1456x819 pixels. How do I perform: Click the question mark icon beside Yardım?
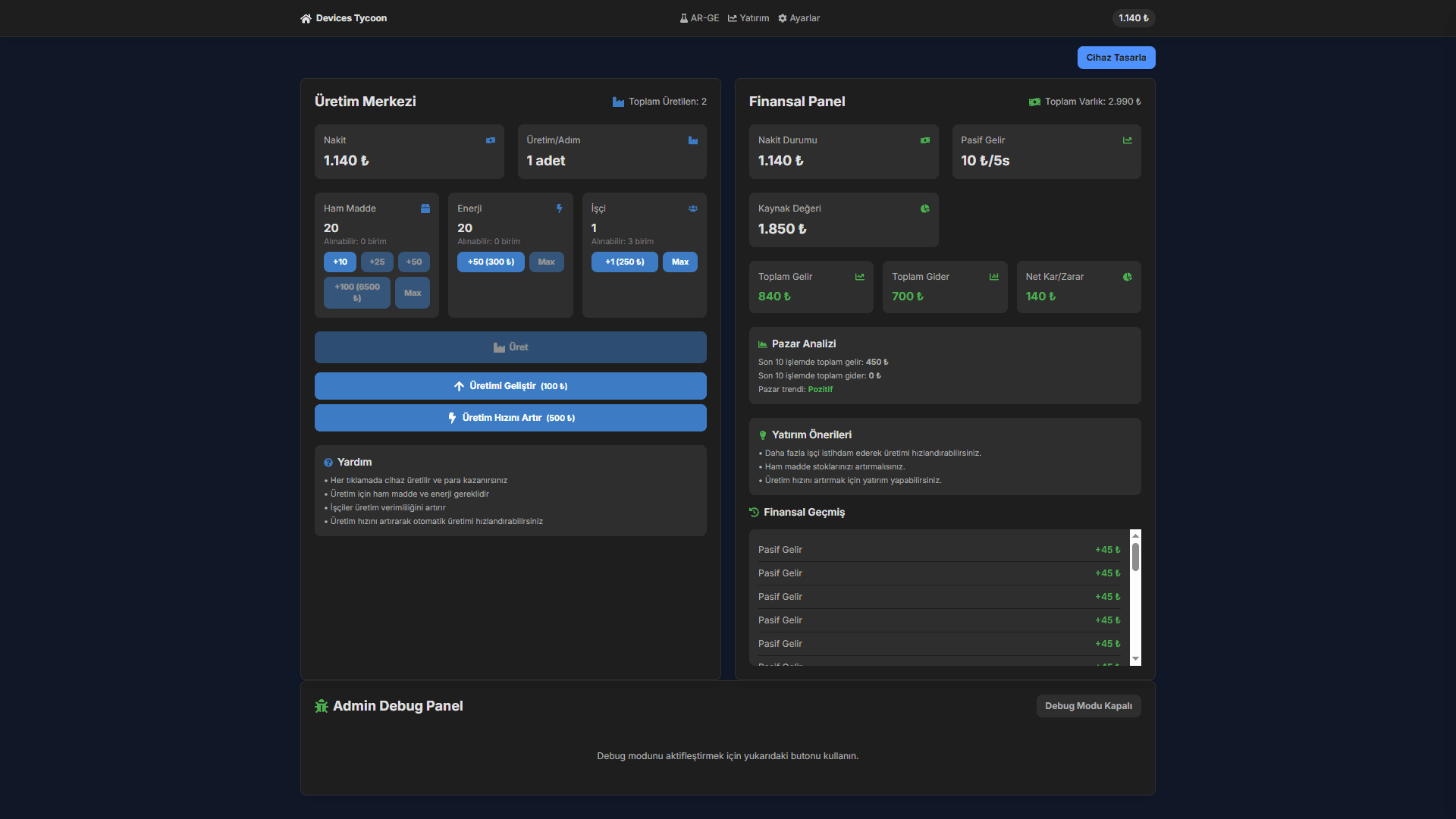[x=328, y=463]
